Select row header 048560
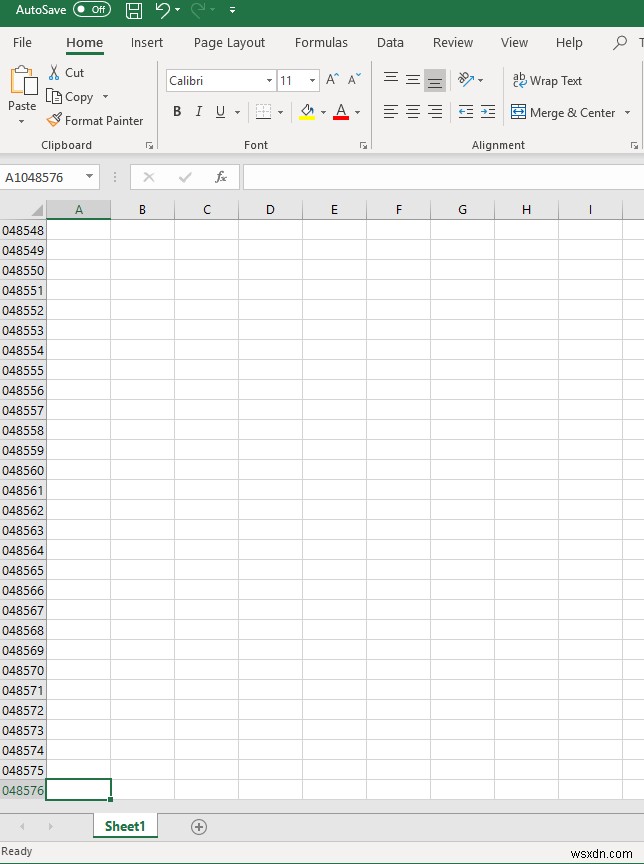Screen dimensions: 644x864 (x=23, y=471)
